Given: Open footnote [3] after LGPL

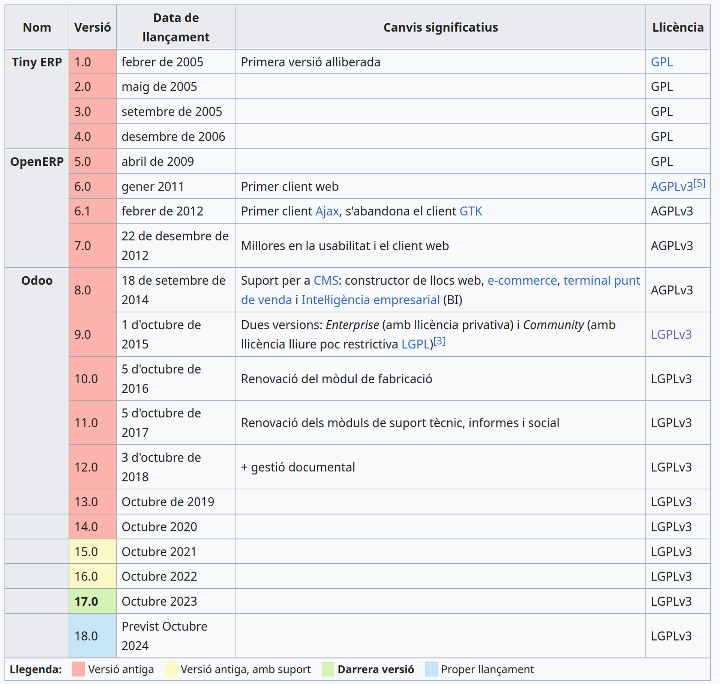Looking at the screenshot, I should (x=439, y=341).
